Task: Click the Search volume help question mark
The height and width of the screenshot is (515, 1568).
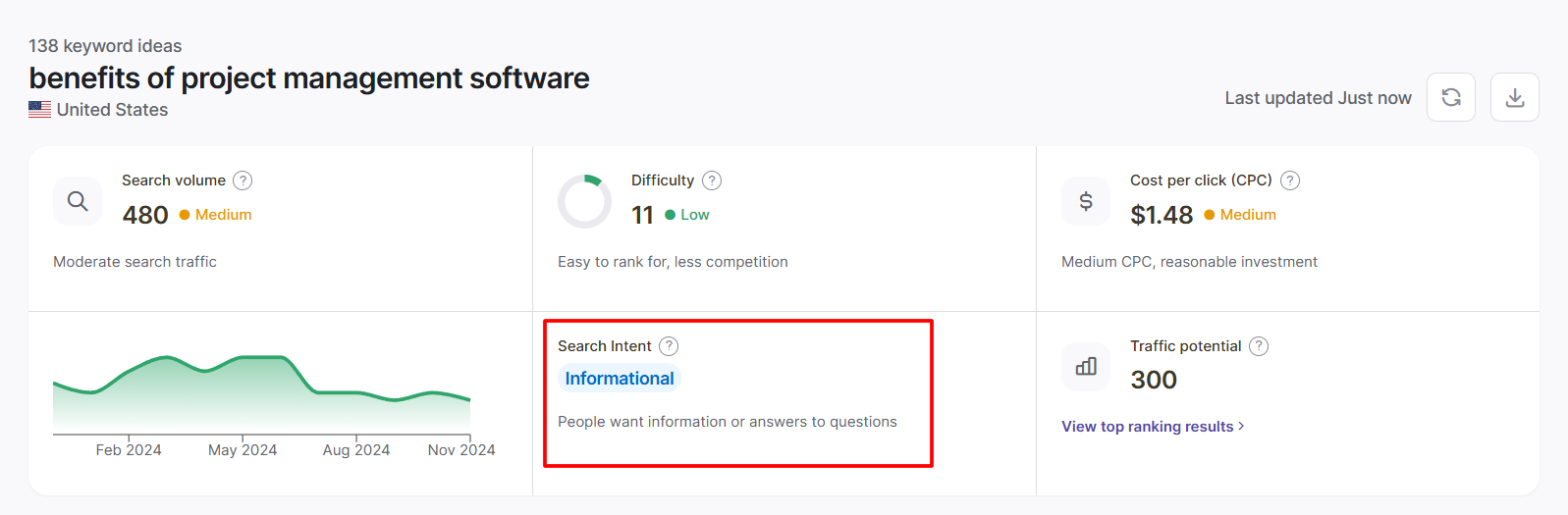Action: 243,180
